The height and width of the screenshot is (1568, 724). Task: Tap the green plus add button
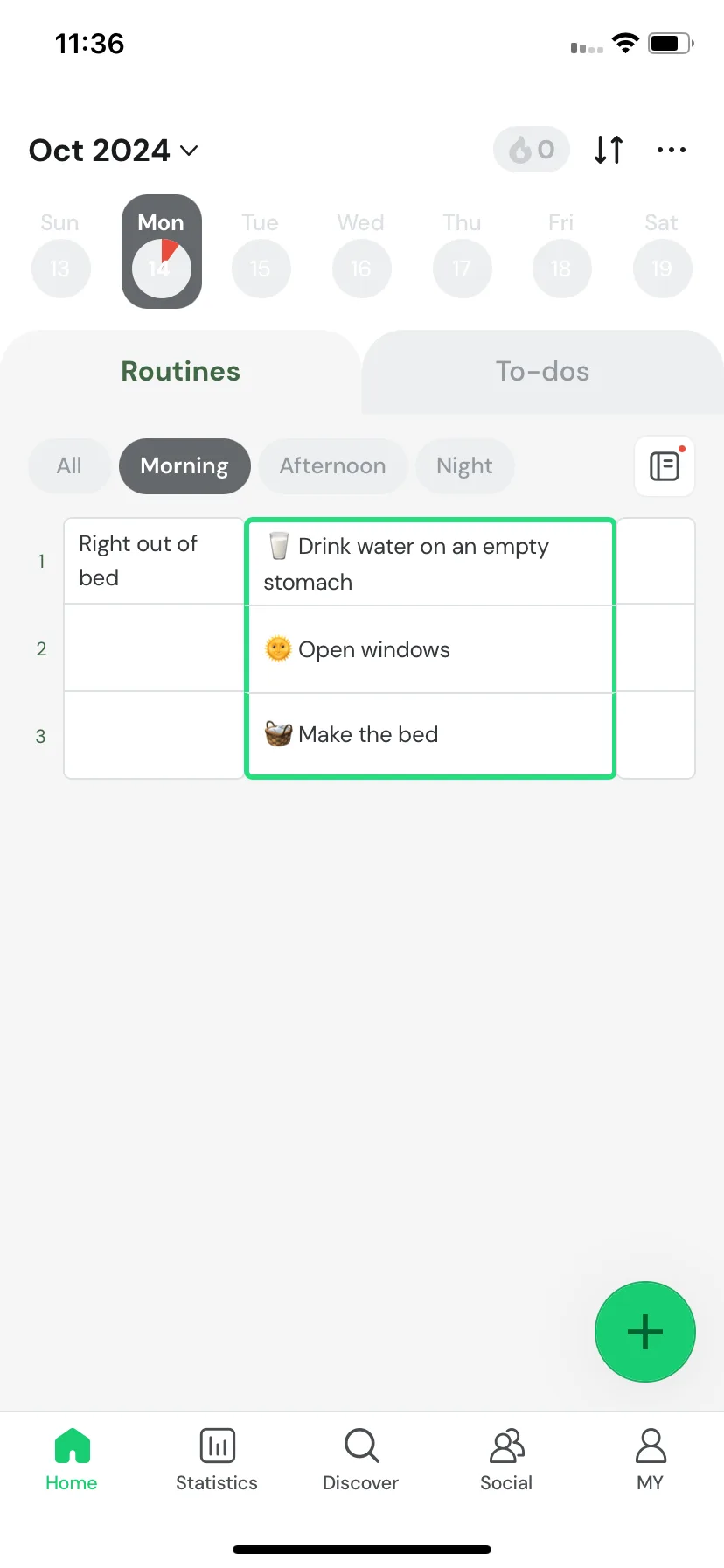[x=645, y=1332]
